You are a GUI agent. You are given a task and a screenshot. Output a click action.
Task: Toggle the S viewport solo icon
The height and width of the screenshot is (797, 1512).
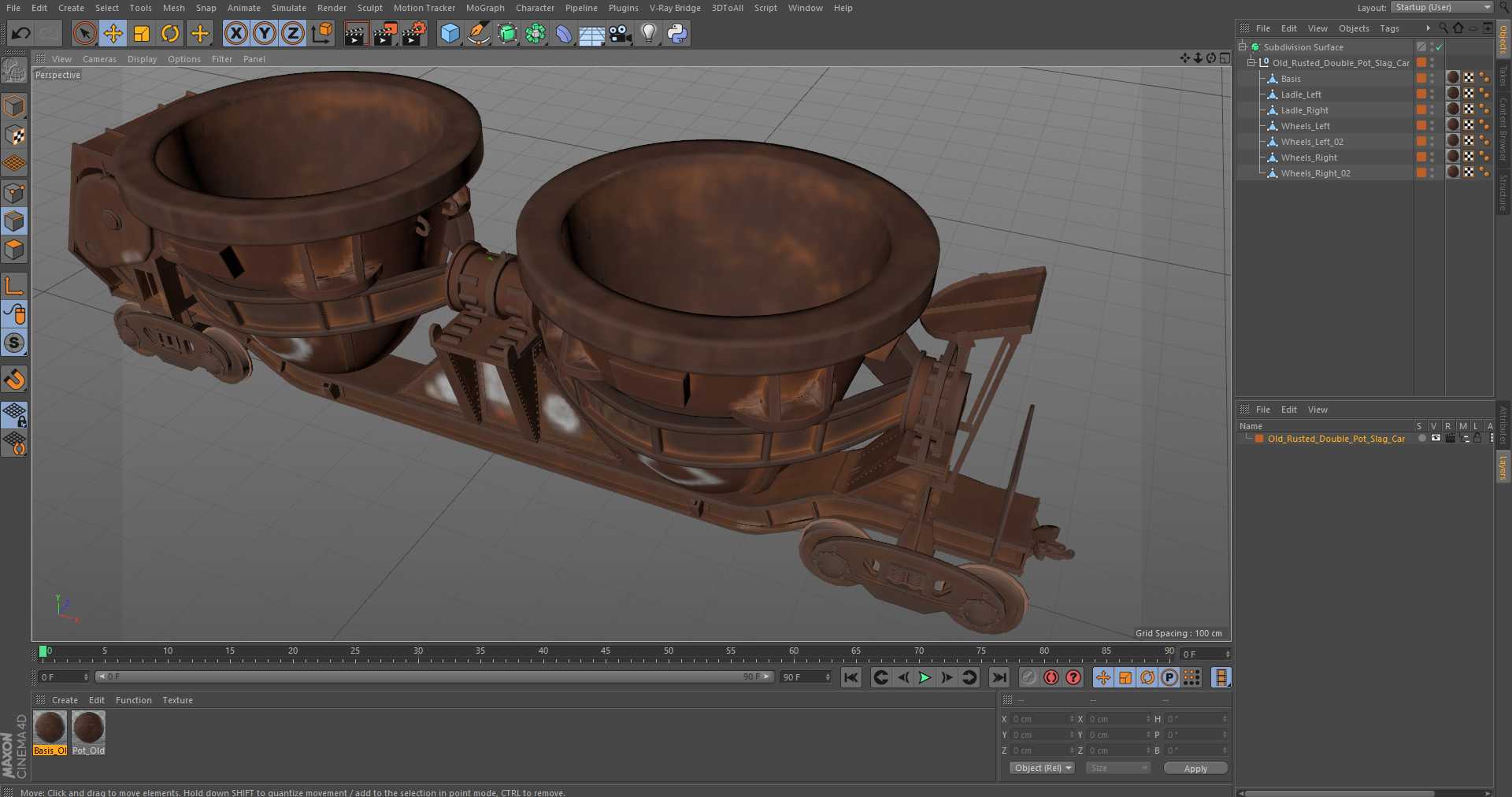click(x=14, y=343)
